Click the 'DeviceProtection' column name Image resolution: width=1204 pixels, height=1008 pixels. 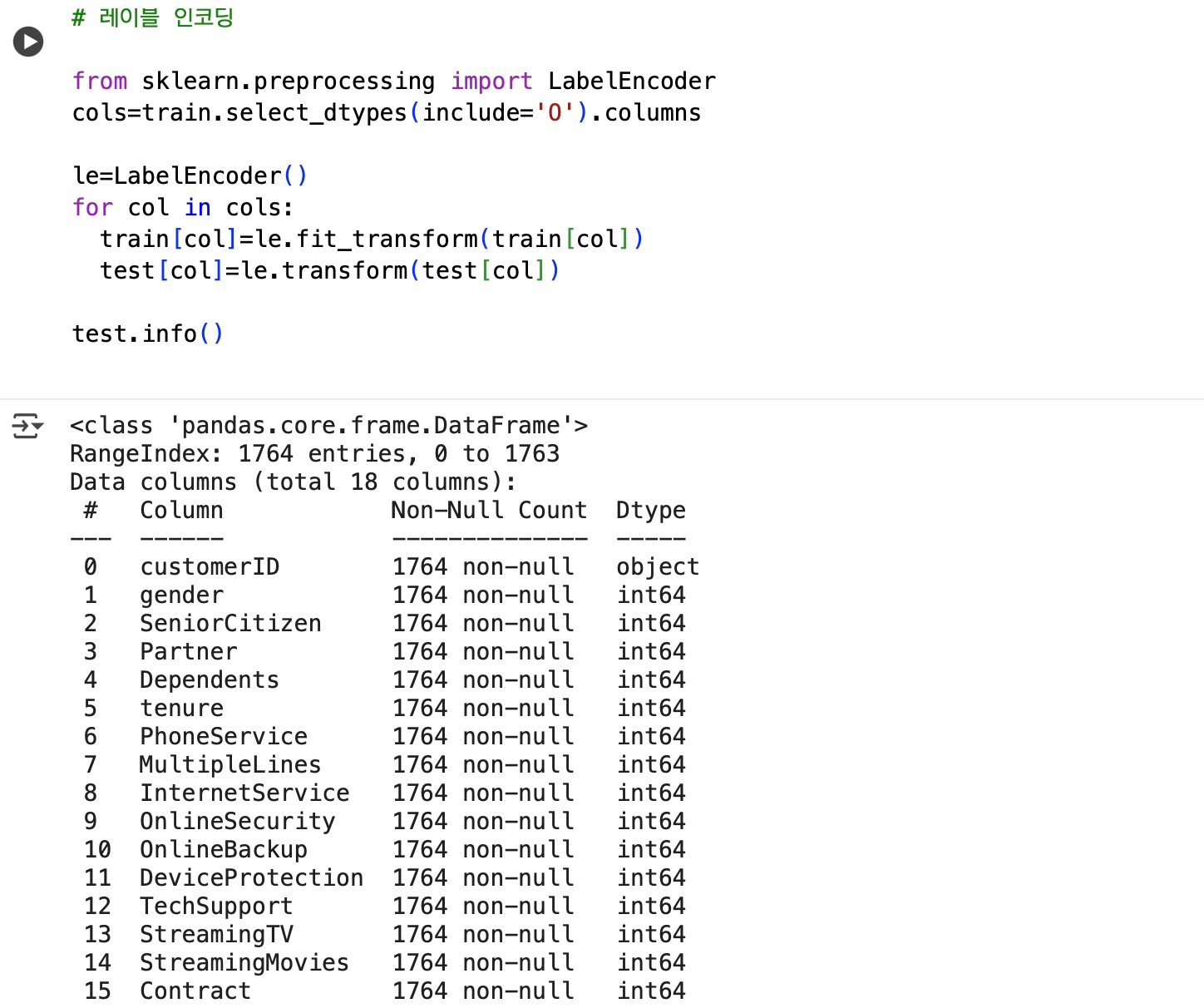point(251,878)
